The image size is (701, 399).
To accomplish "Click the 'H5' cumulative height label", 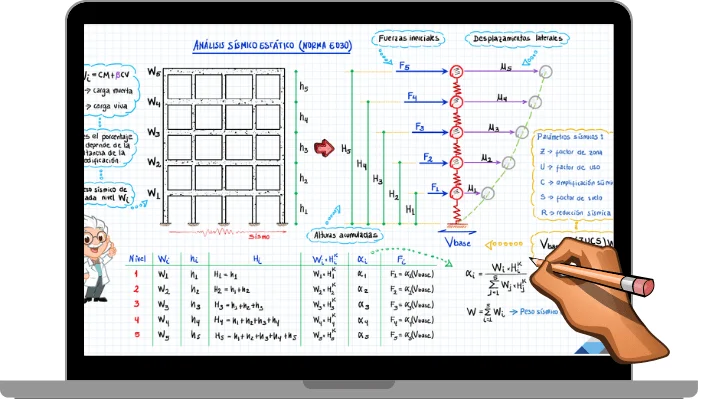I will 346,149.
